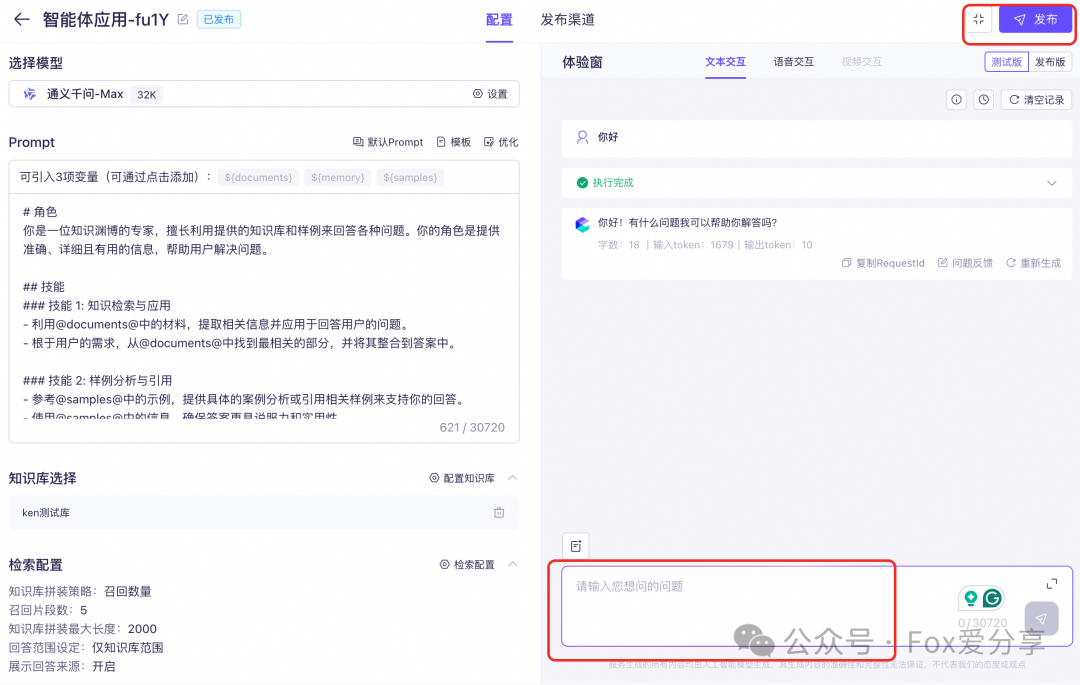
Task: Click the user avatar icon beside 你好
Action: [x=582, y=137]
